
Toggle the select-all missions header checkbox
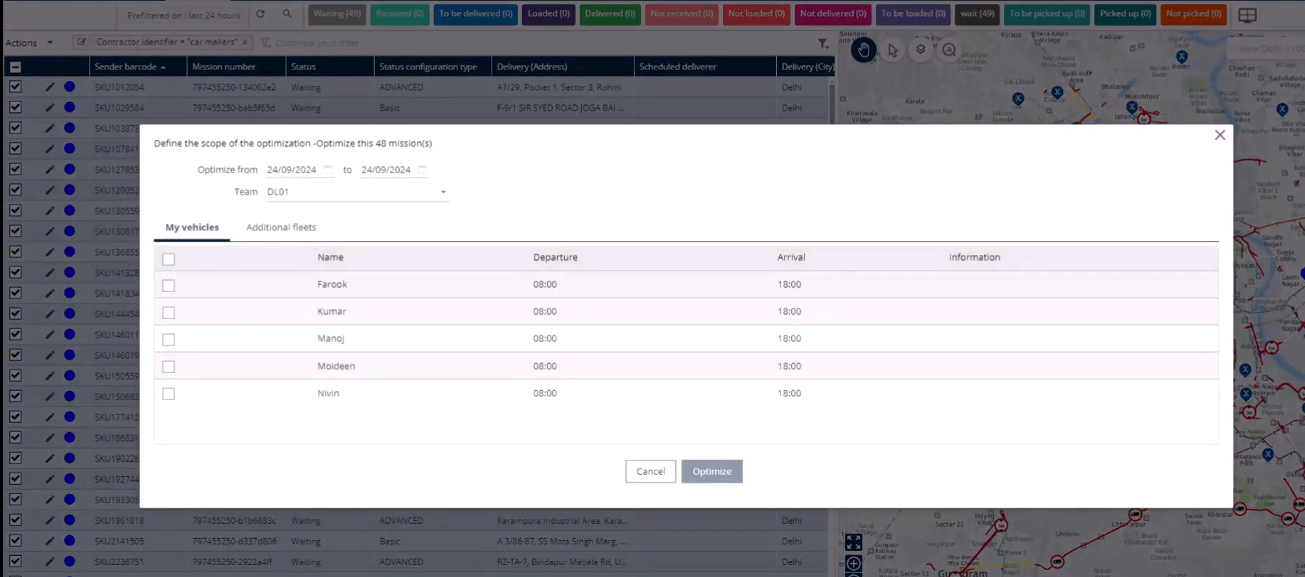(x=15, y=67)
